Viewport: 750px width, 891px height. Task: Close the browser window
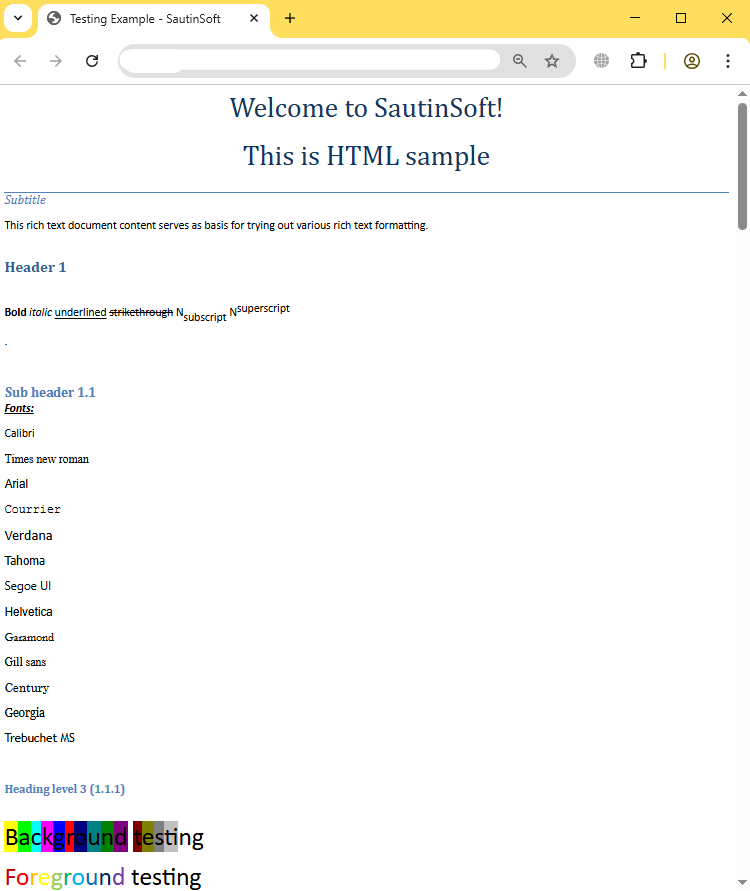pyautogui.click(x=727, y=18)
